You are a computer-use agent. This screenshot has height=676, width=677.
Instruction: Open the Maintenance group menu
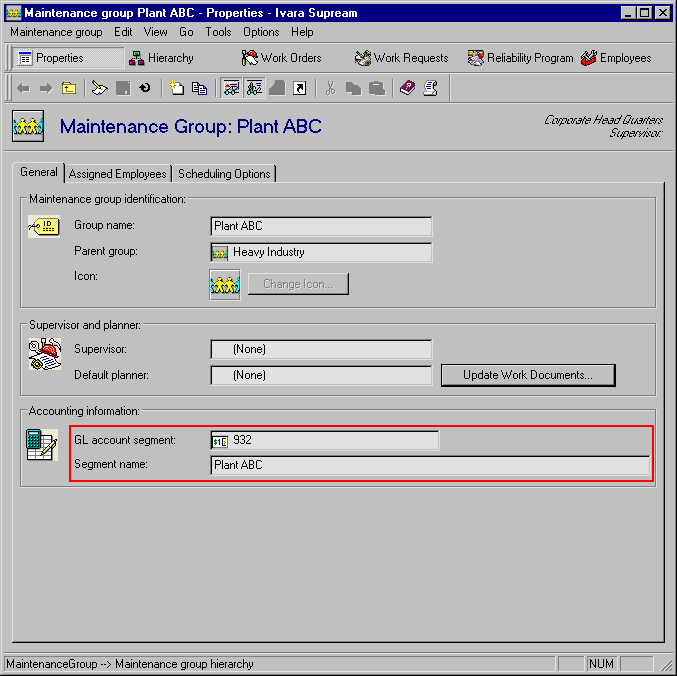(57, 32)
